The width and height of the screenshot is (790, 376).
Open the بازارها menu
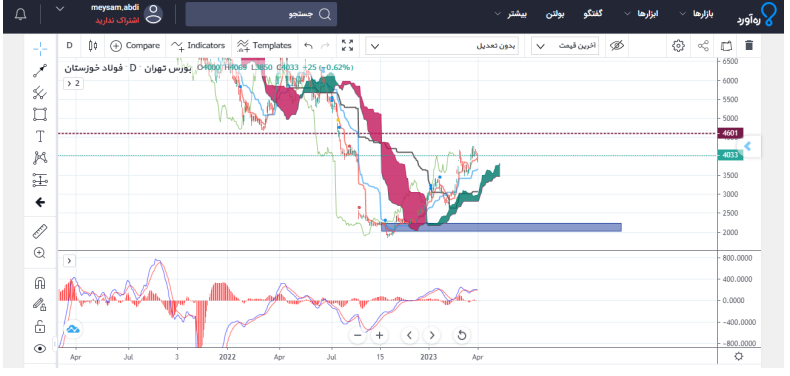[x=698, y=14]
